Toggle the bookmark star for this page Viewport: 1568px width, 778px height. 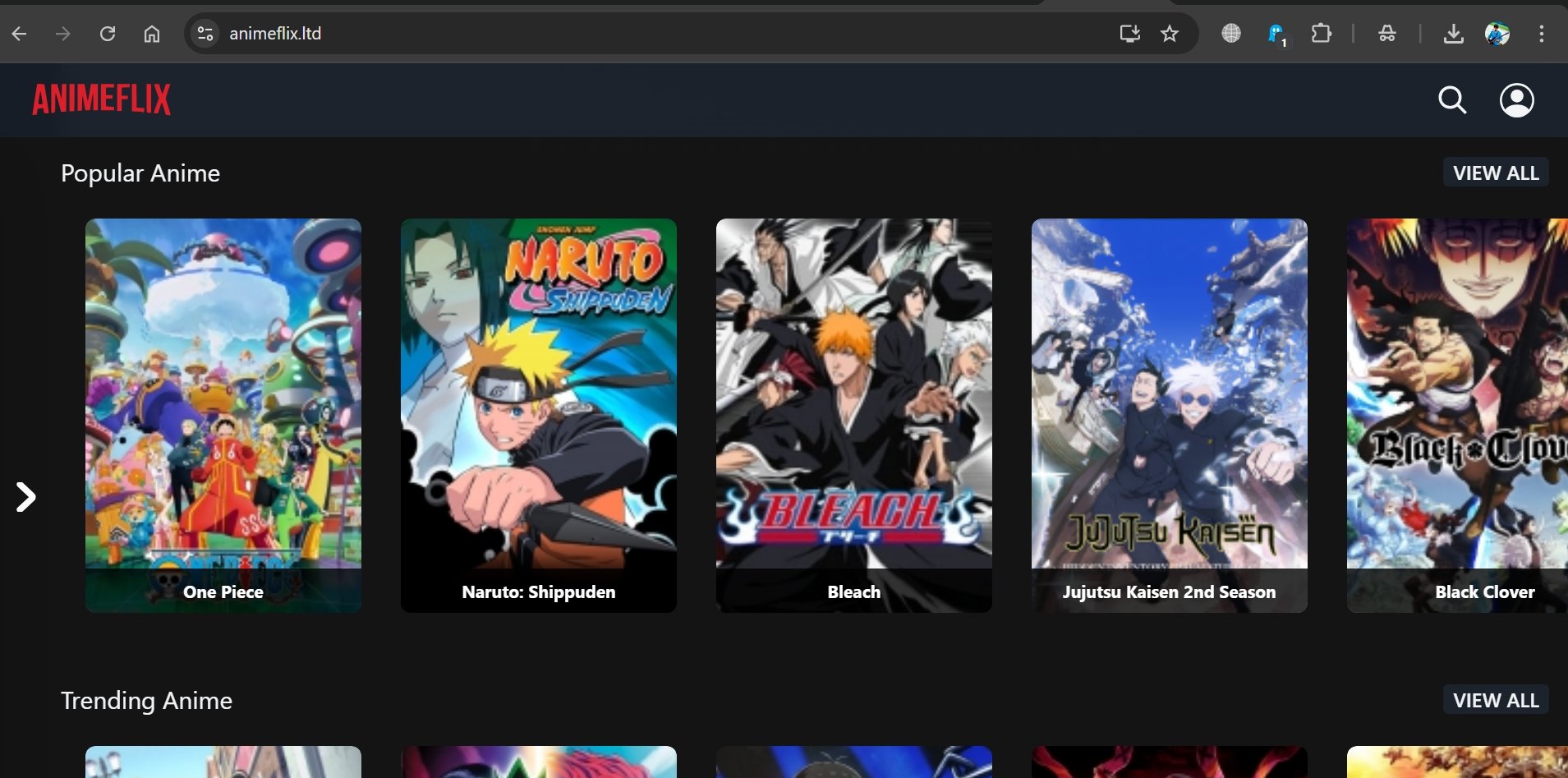tap(1170, 34)
